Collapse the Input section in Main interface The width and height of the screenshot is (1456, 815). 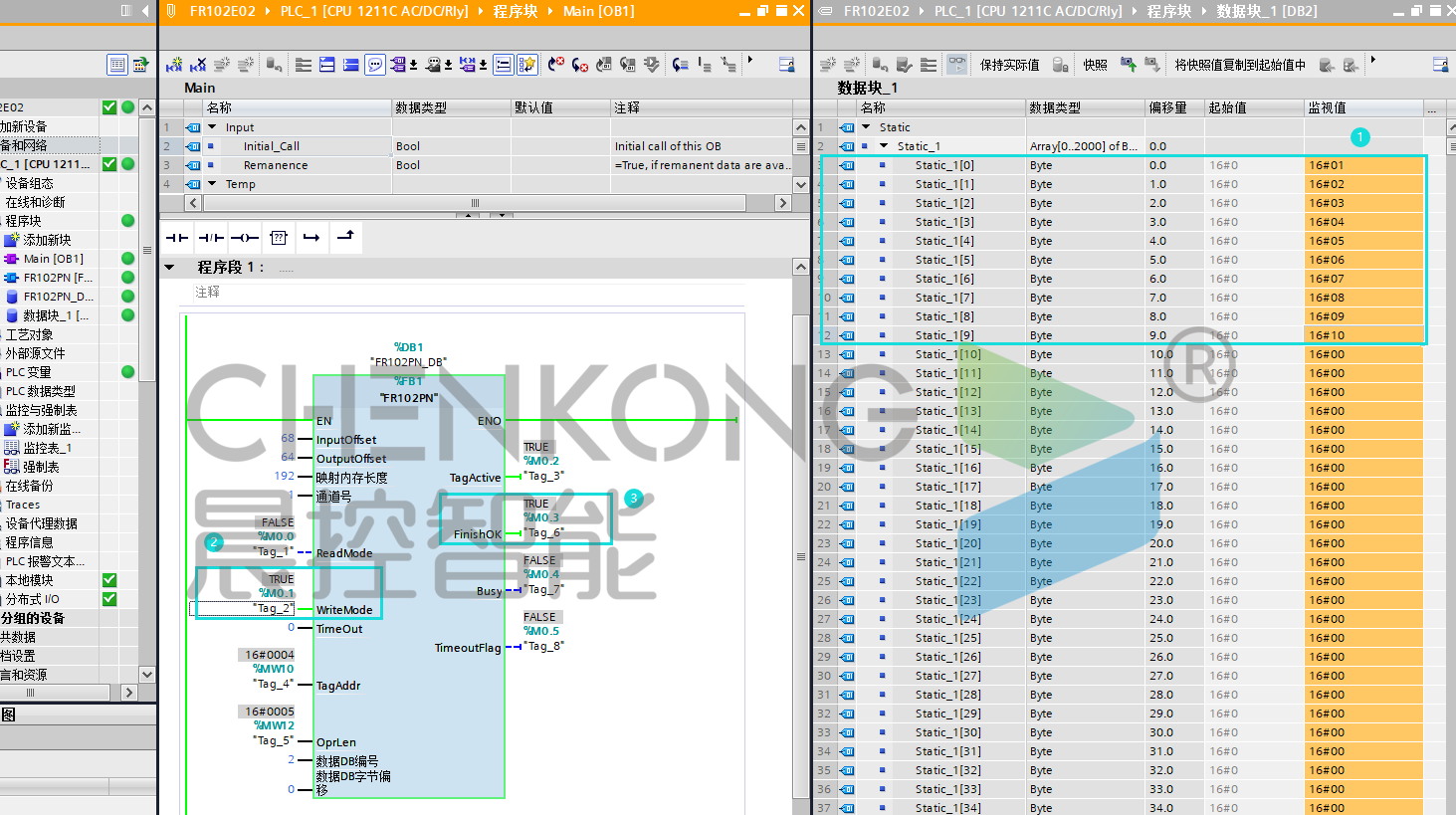[212, 127]
